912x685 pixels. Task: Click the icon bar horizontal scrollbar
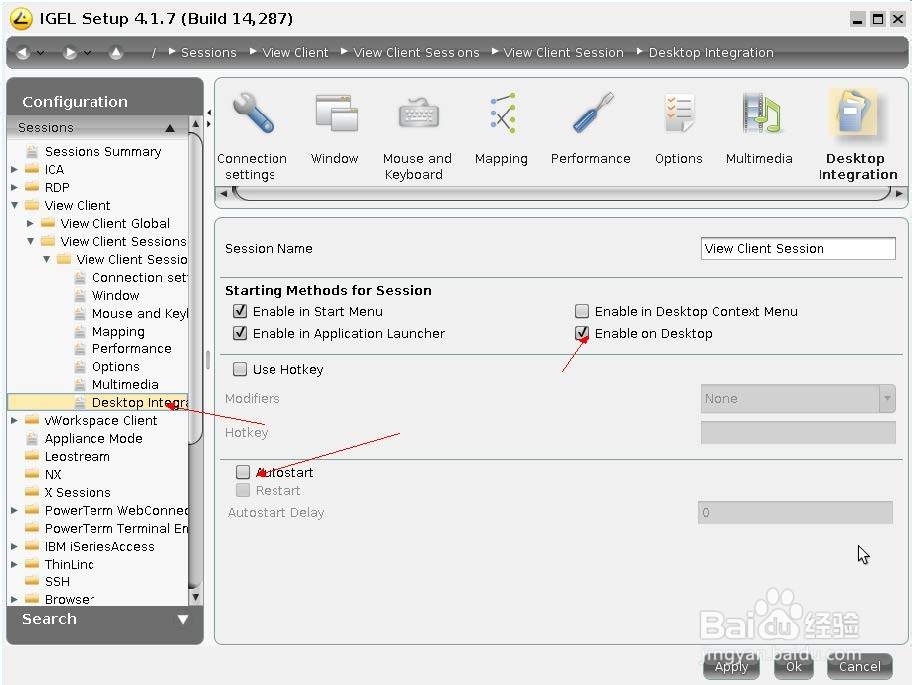562,194
